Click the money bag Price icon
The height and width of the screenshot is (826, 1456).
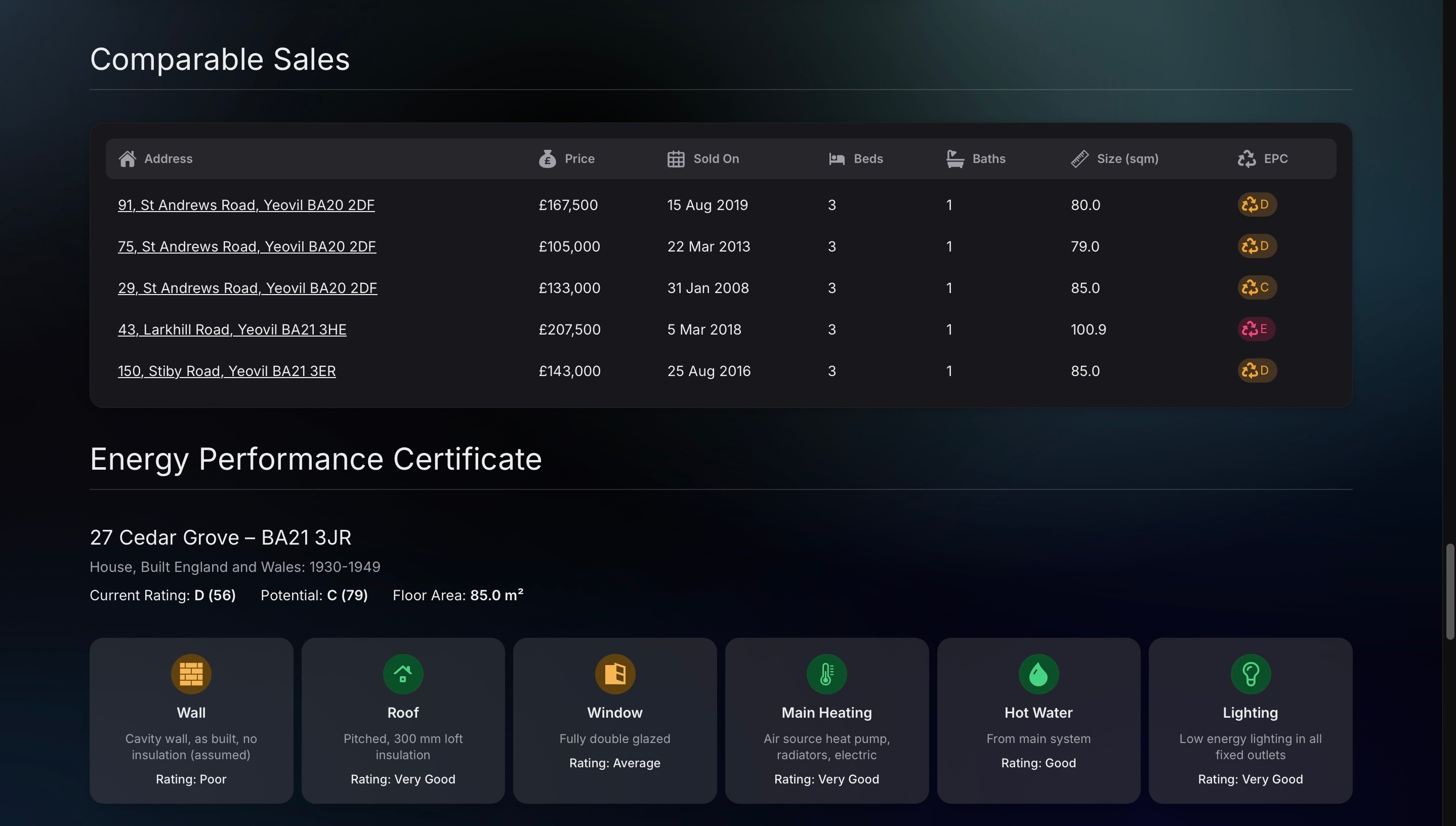click(x=548, y=159)
